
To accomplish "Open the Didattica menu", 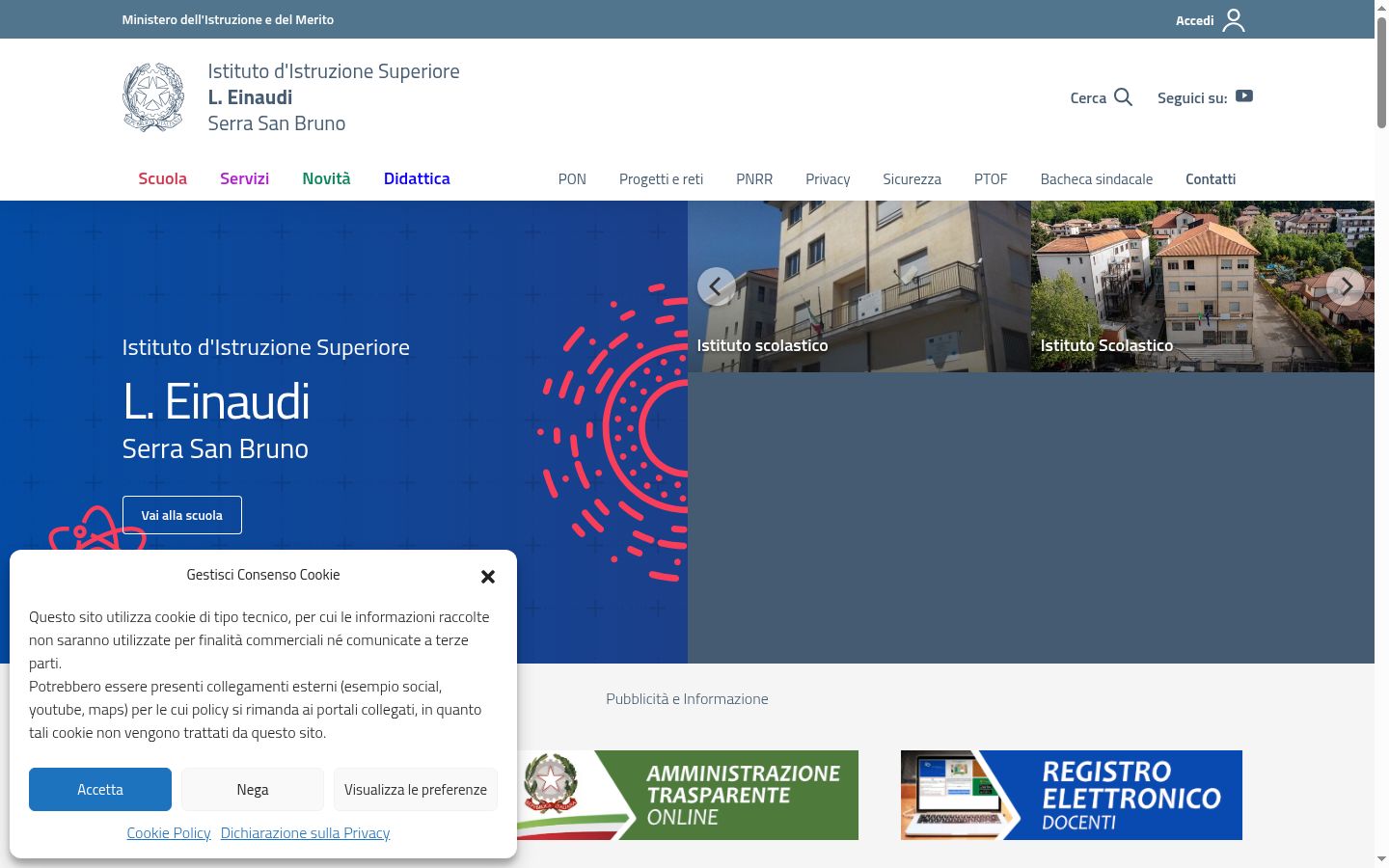I will (417, 178).
